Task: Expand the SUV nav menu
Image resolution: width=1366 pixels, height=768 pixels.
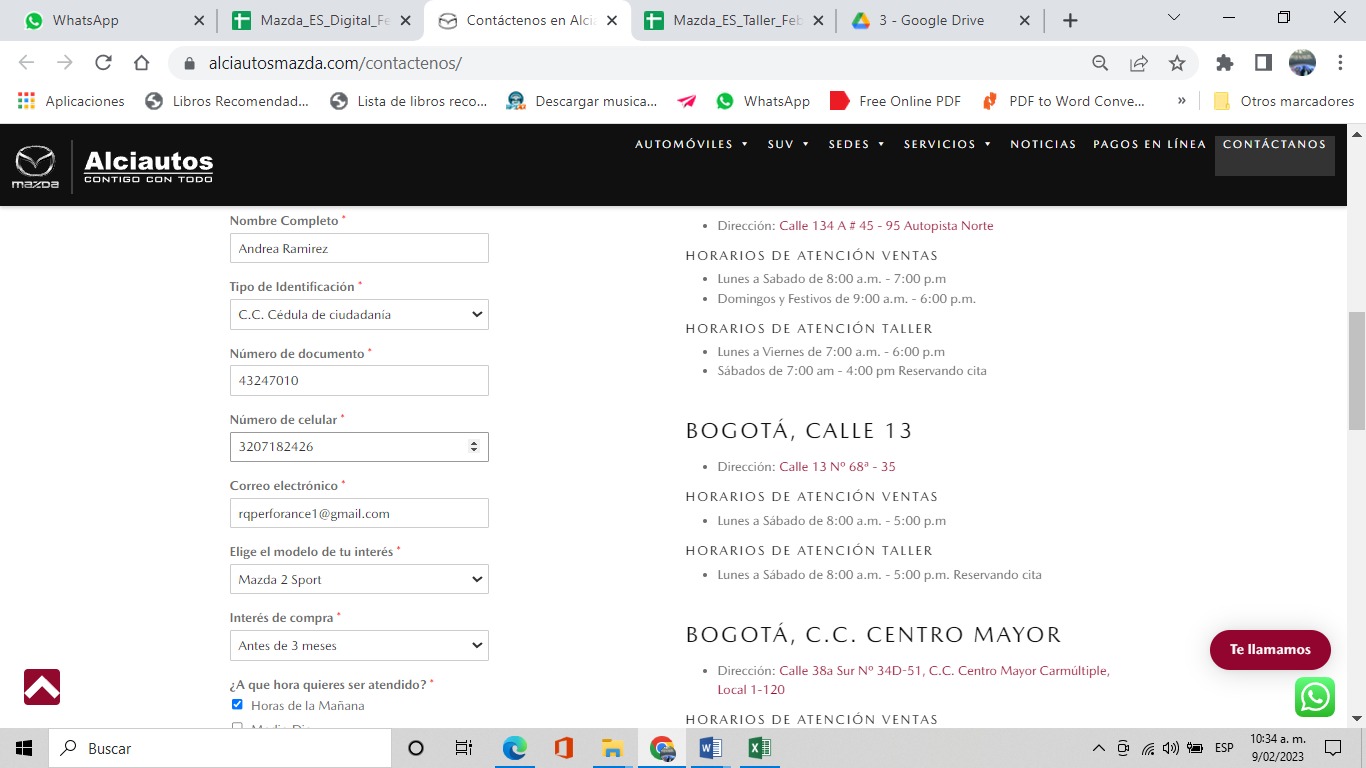Action: [789, 144]
